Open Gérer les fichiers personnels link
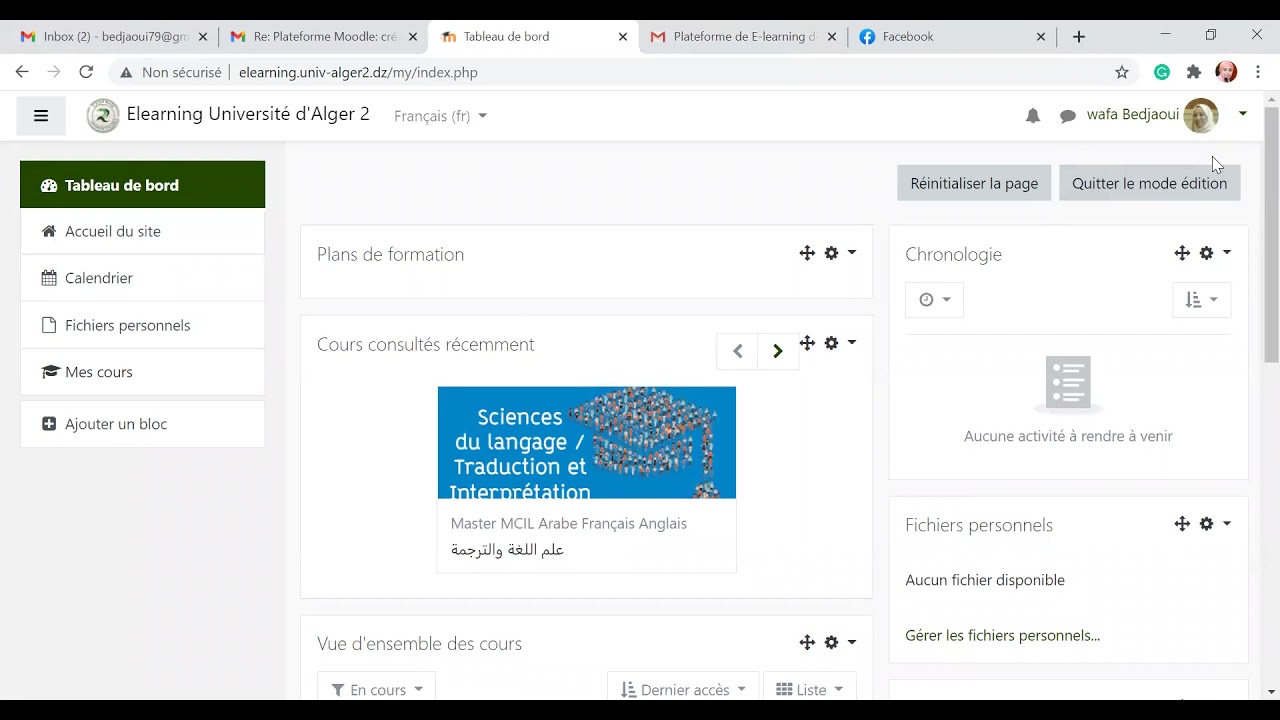The width and height of the screenshot is (1280, 720). click(x=1002, y=635)
